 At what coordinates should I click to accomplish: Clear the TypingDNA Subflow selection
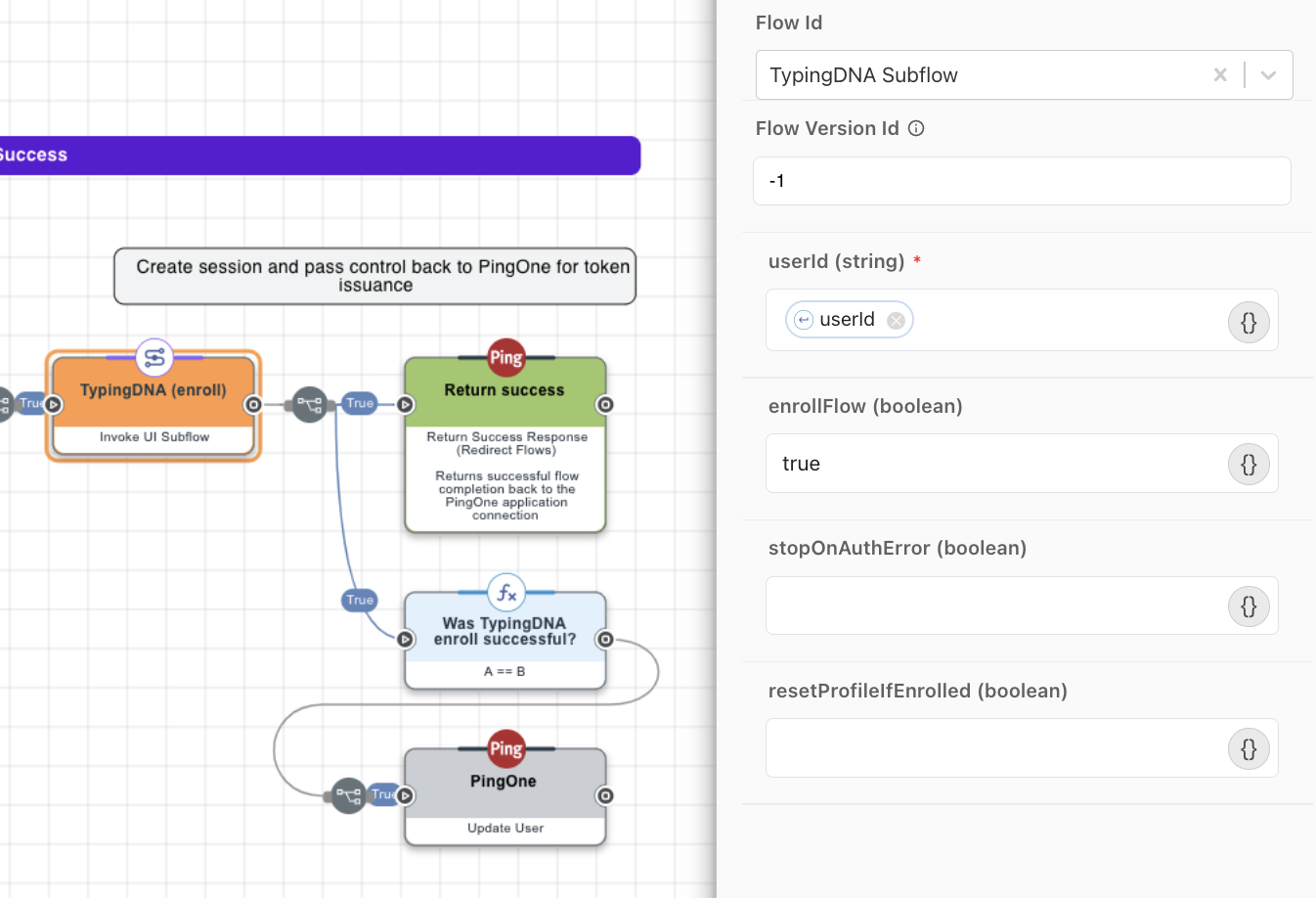1220,74
